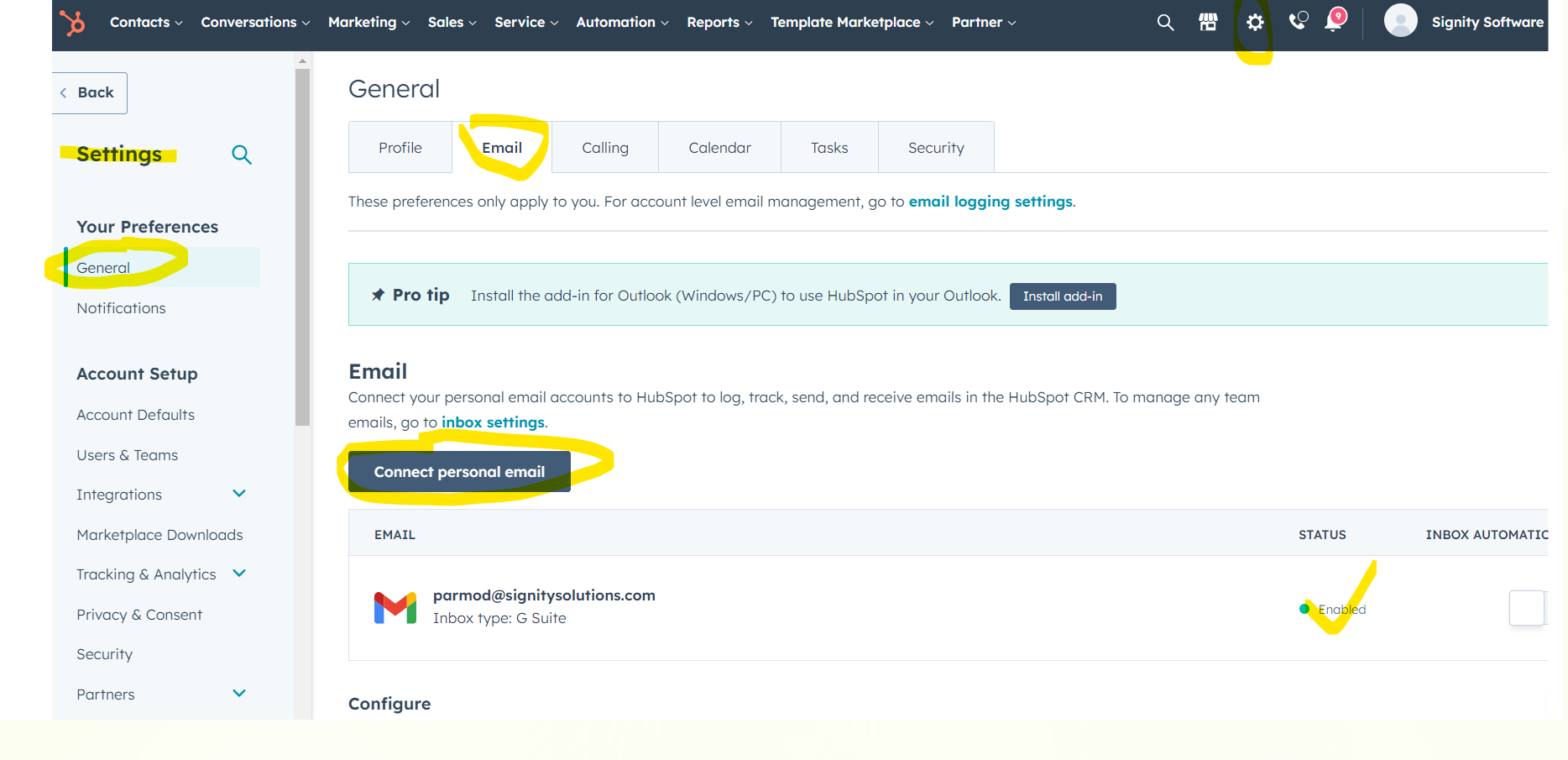Screen dimensions: 1568x760
Task: Open the Contacts dropdown menu
Action: 146,23
